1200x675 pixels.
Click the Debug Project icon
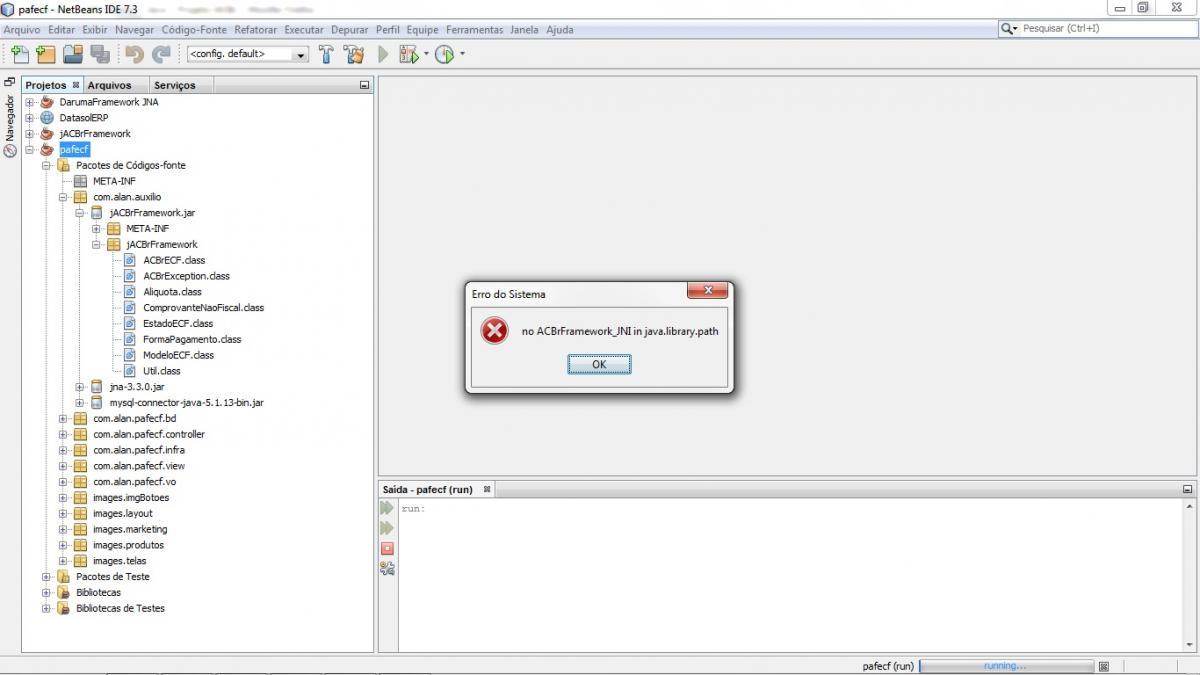pos(408,54)
